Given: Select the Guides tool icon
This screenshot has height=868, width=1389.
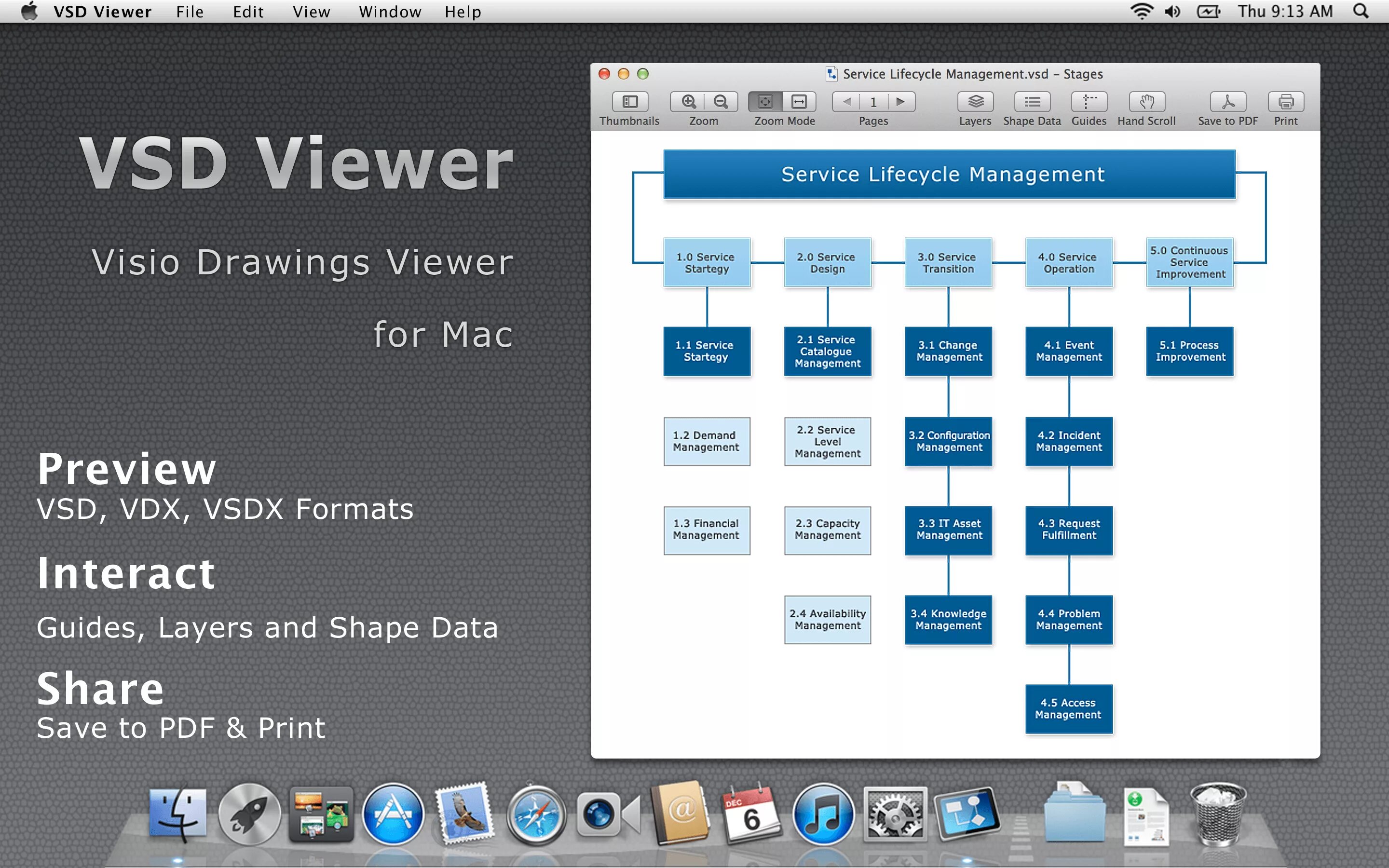Looking at the screenshot, I should point(1091,104).
